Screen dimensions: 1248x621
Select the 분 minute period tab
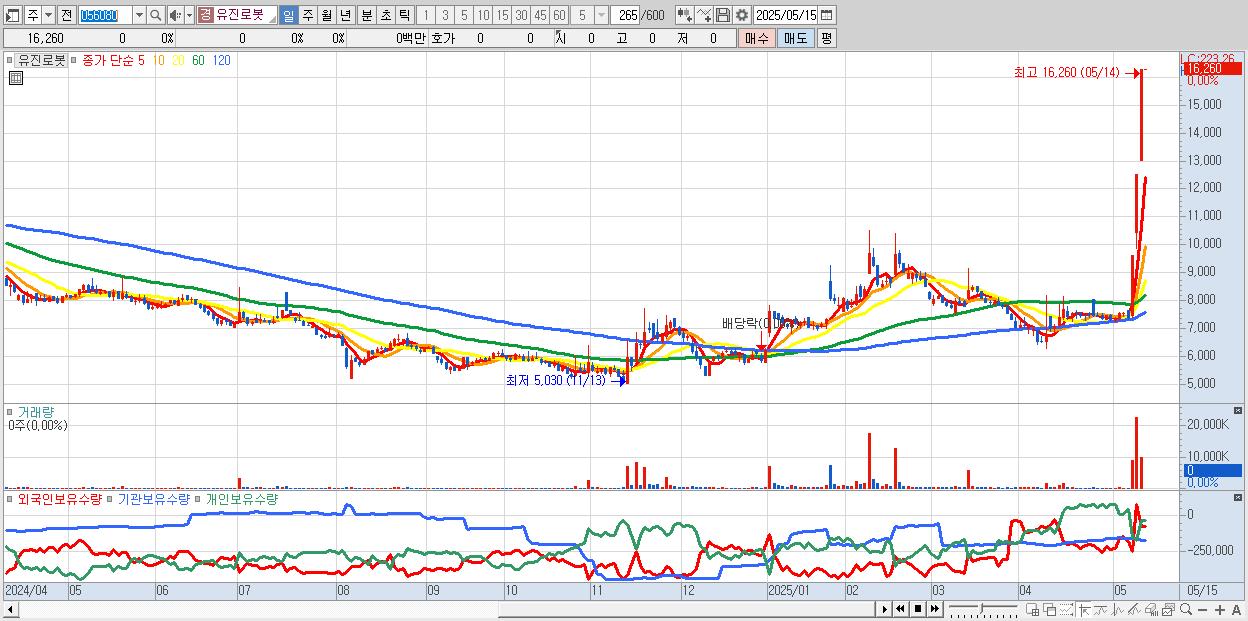pyautogui.click(x=366, y=15)
